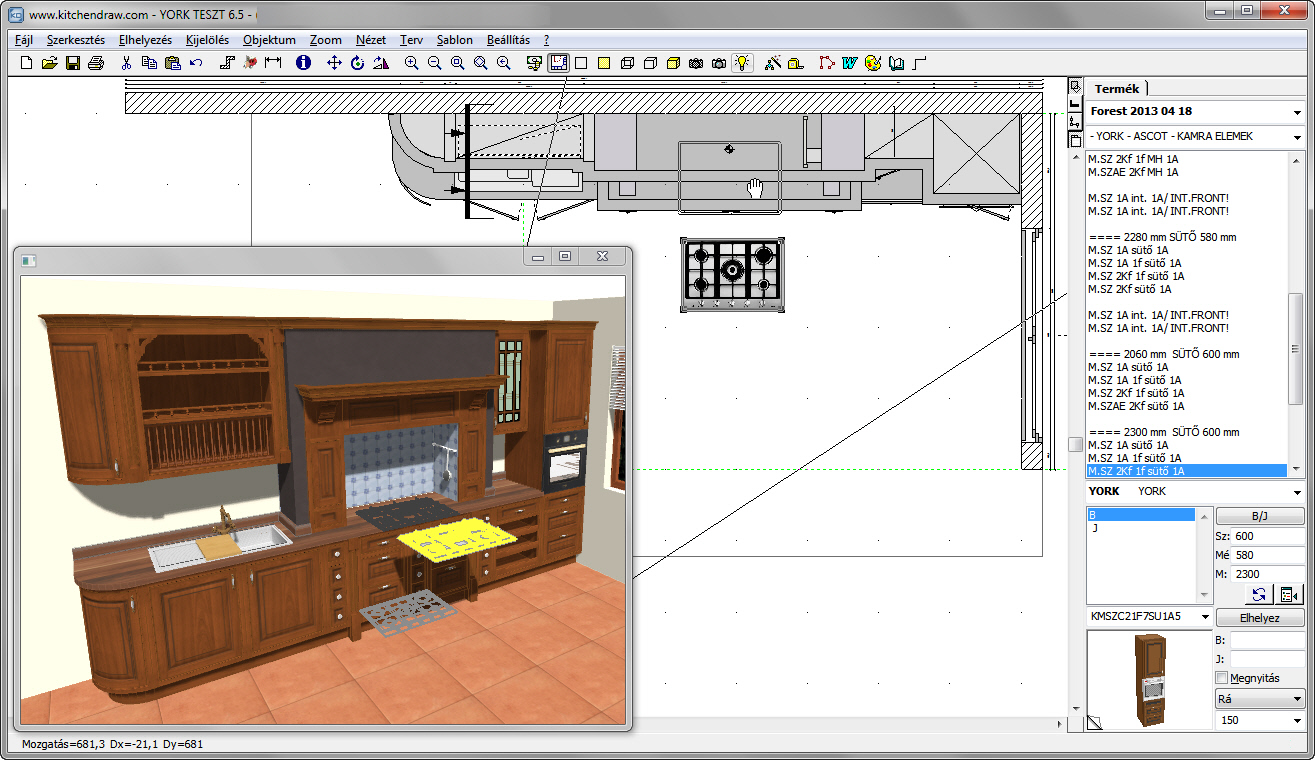The image size is (1315, 760).
Task: Click the blue W toolbar icon
Action: 849,63
